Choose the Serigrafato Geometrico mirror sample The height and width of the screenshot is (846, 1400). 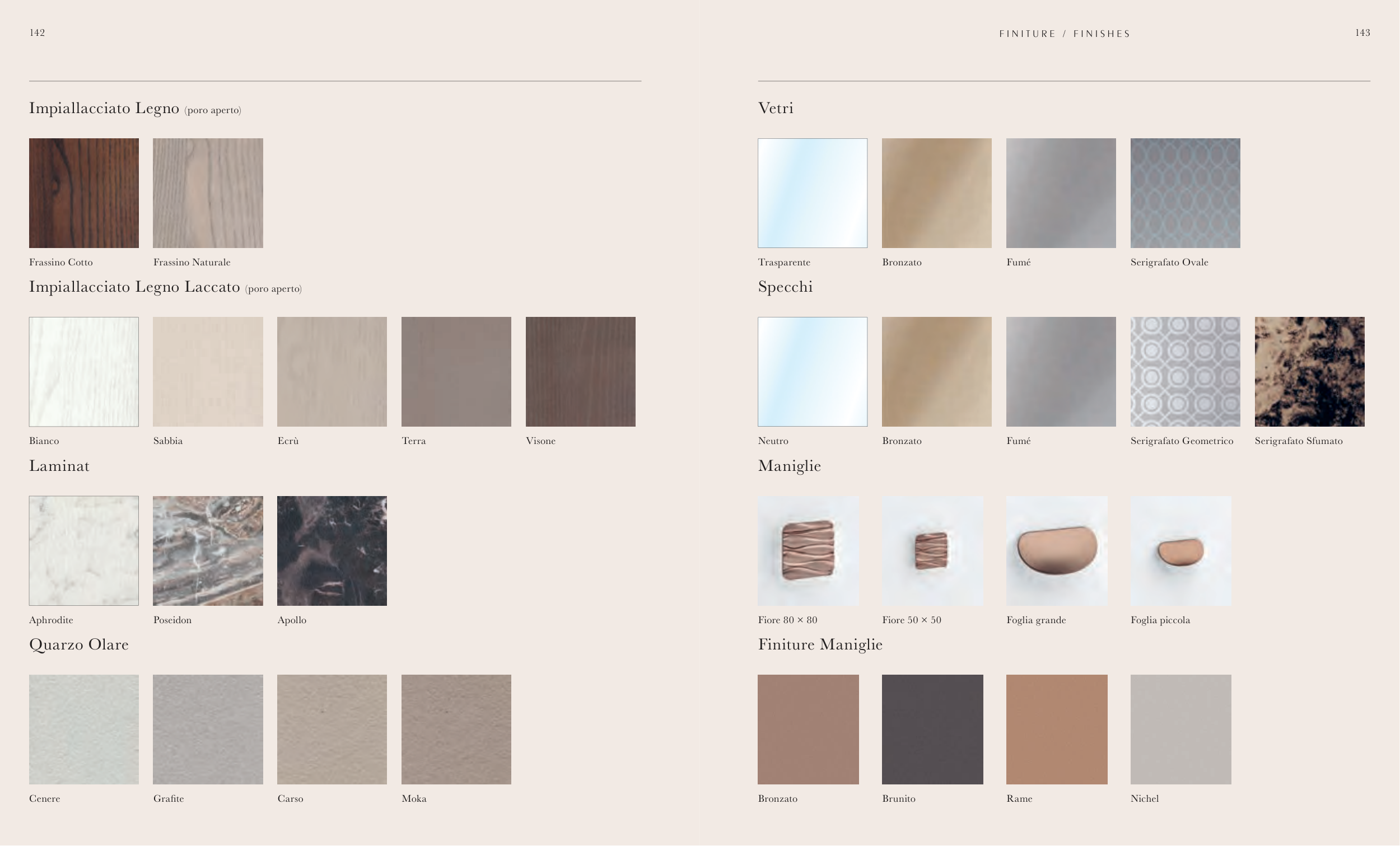(x=1184, y=372)
